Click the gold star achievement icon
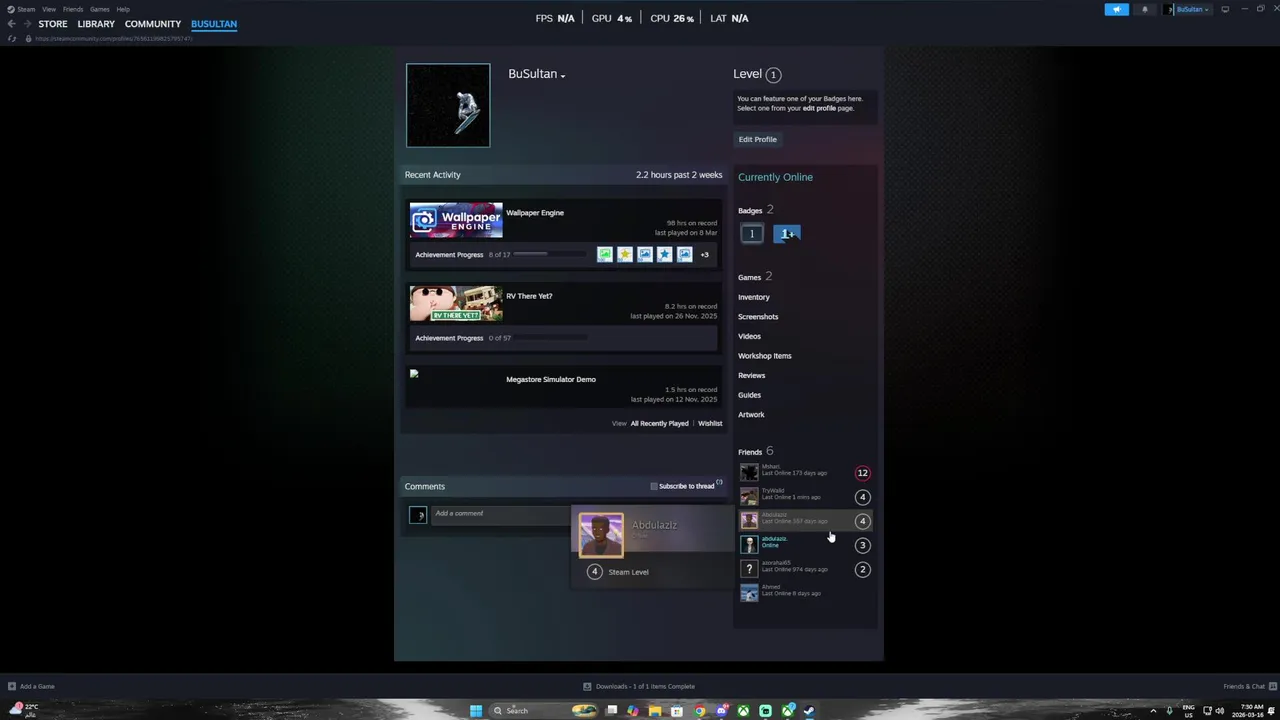This screenshot has width=1280, height=720. click(x=625, y=254)
